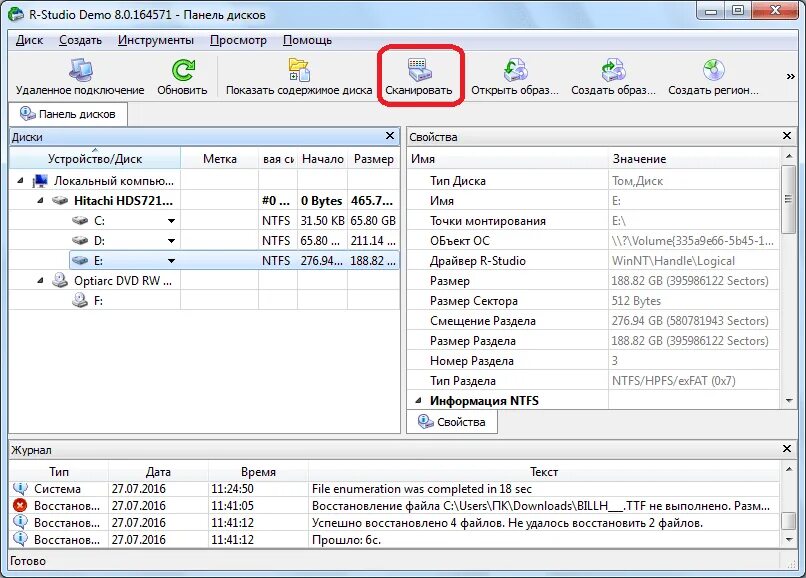Select the F: optical drive icon
Image resolution: width=806 pixels, height=578 pixels.
click(80, 300)
